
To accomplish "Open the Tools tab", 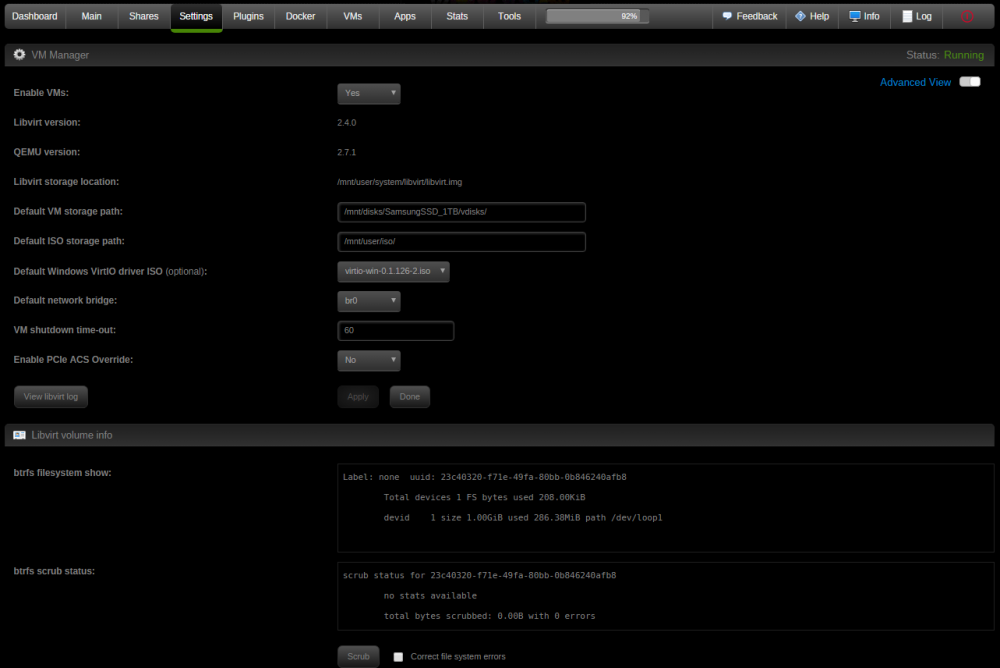I will (x=510, y=17).
